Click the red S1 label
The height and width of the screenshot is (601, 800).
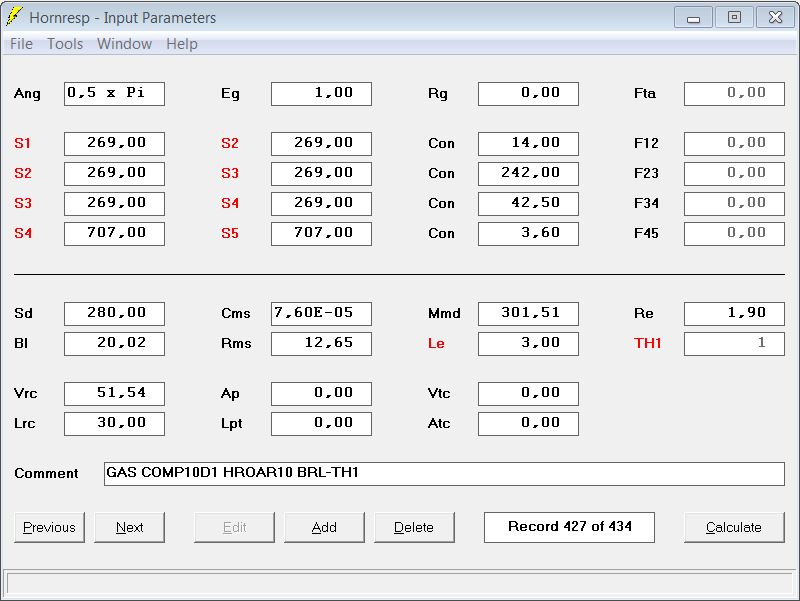tap(22, 143)
